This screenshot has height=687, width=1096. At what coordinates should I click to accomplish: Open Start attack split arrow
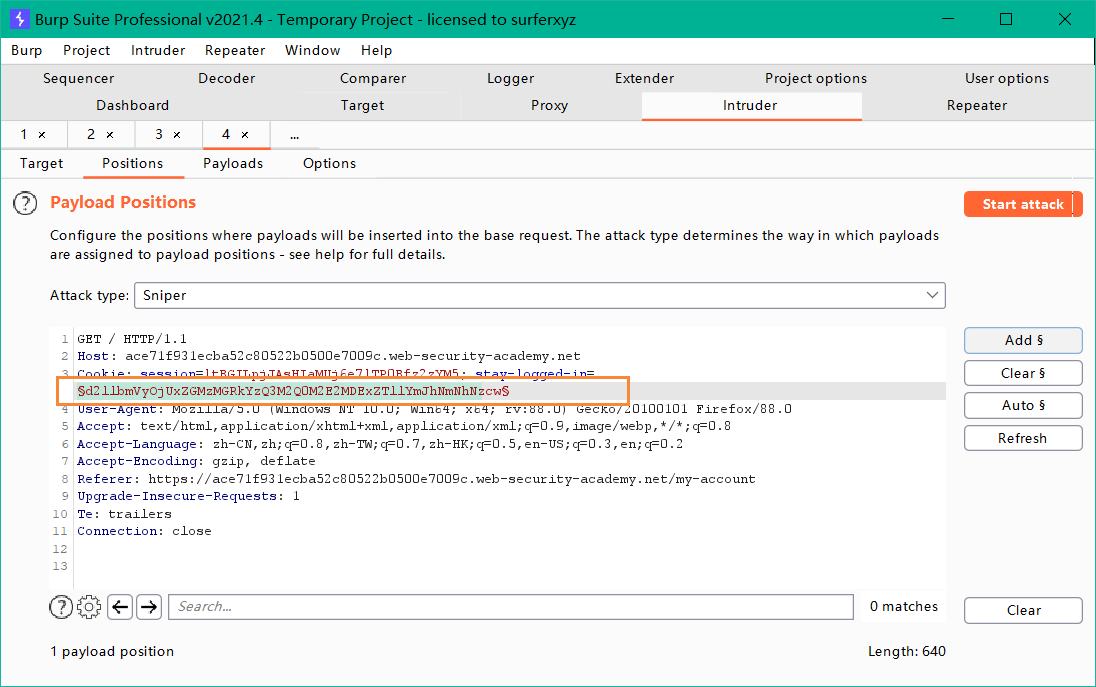(x=1077, y=204)
